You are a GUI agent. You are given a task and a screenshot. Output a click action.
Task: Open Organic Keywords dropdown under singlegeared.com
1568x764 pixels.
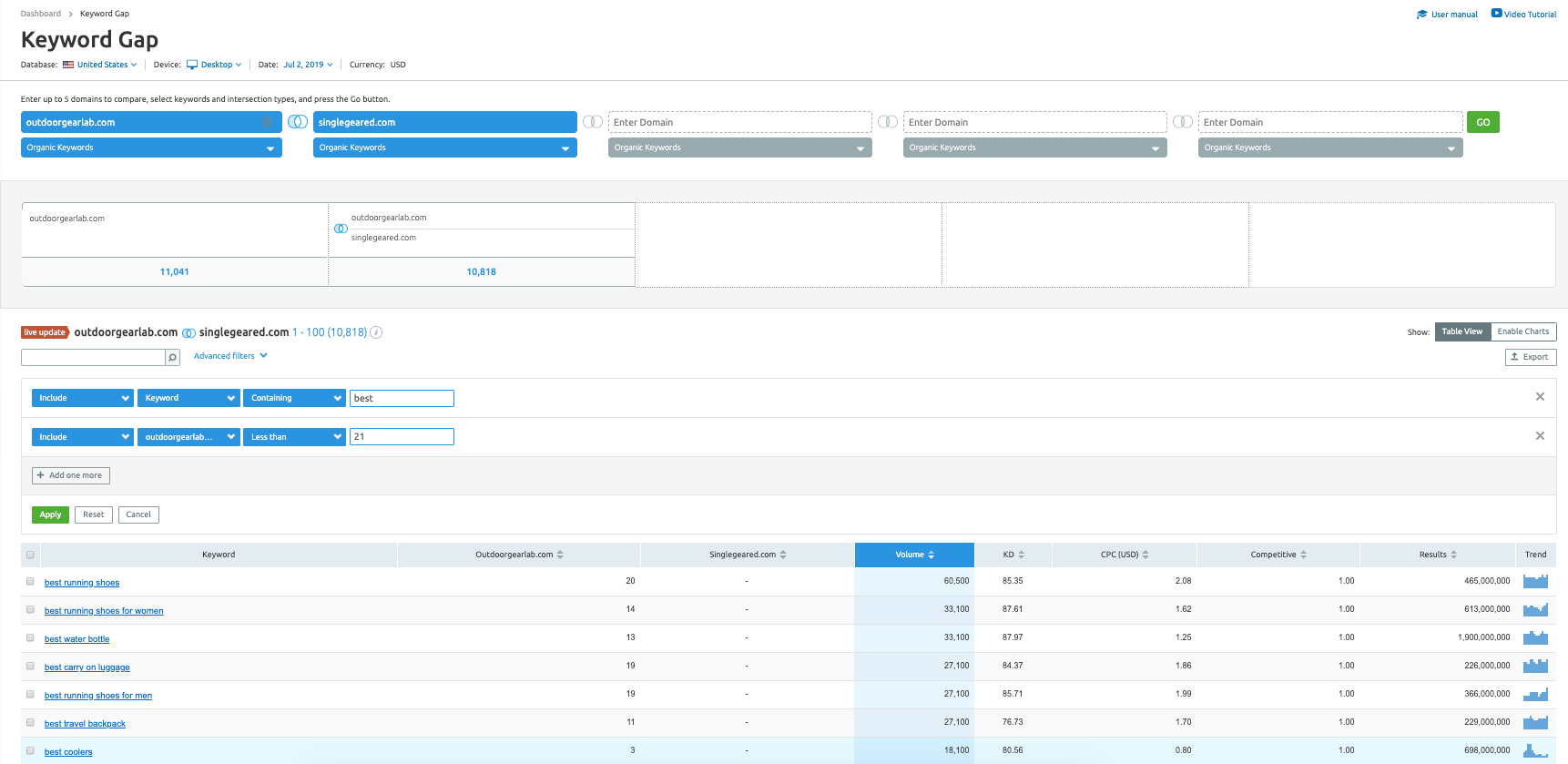click(x=445, y=148)
